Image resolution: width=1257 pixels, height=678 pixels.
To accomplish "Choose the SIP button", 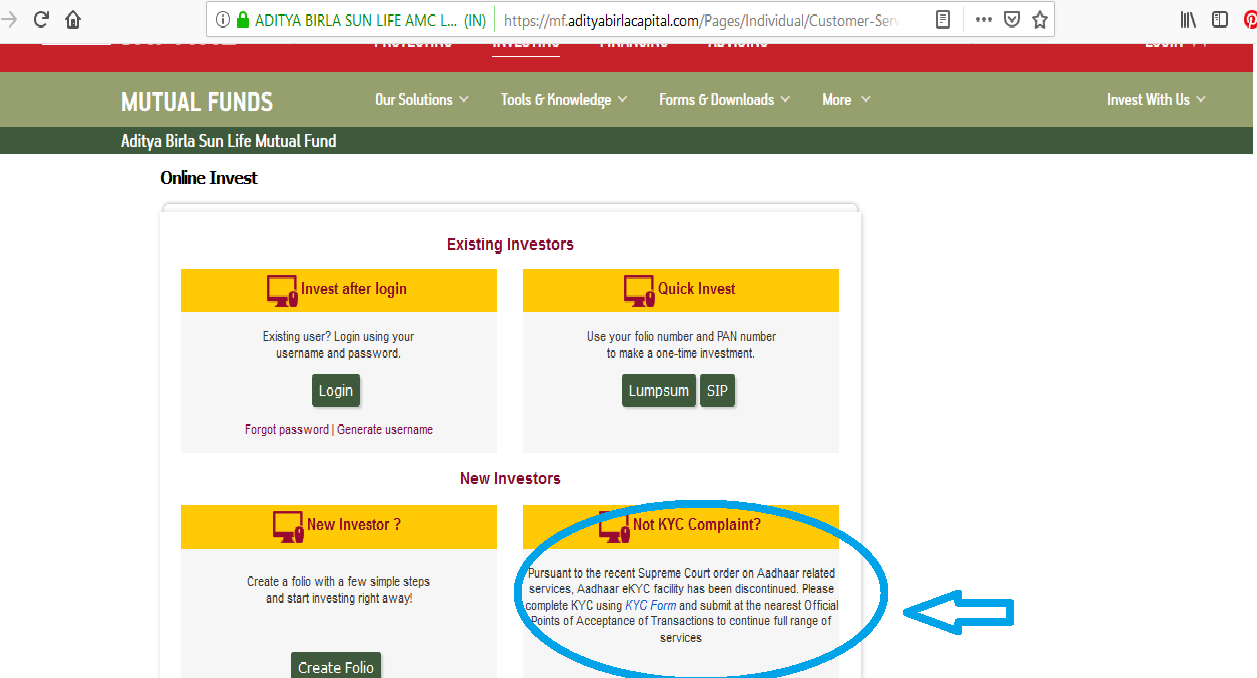I will point(717,391).
